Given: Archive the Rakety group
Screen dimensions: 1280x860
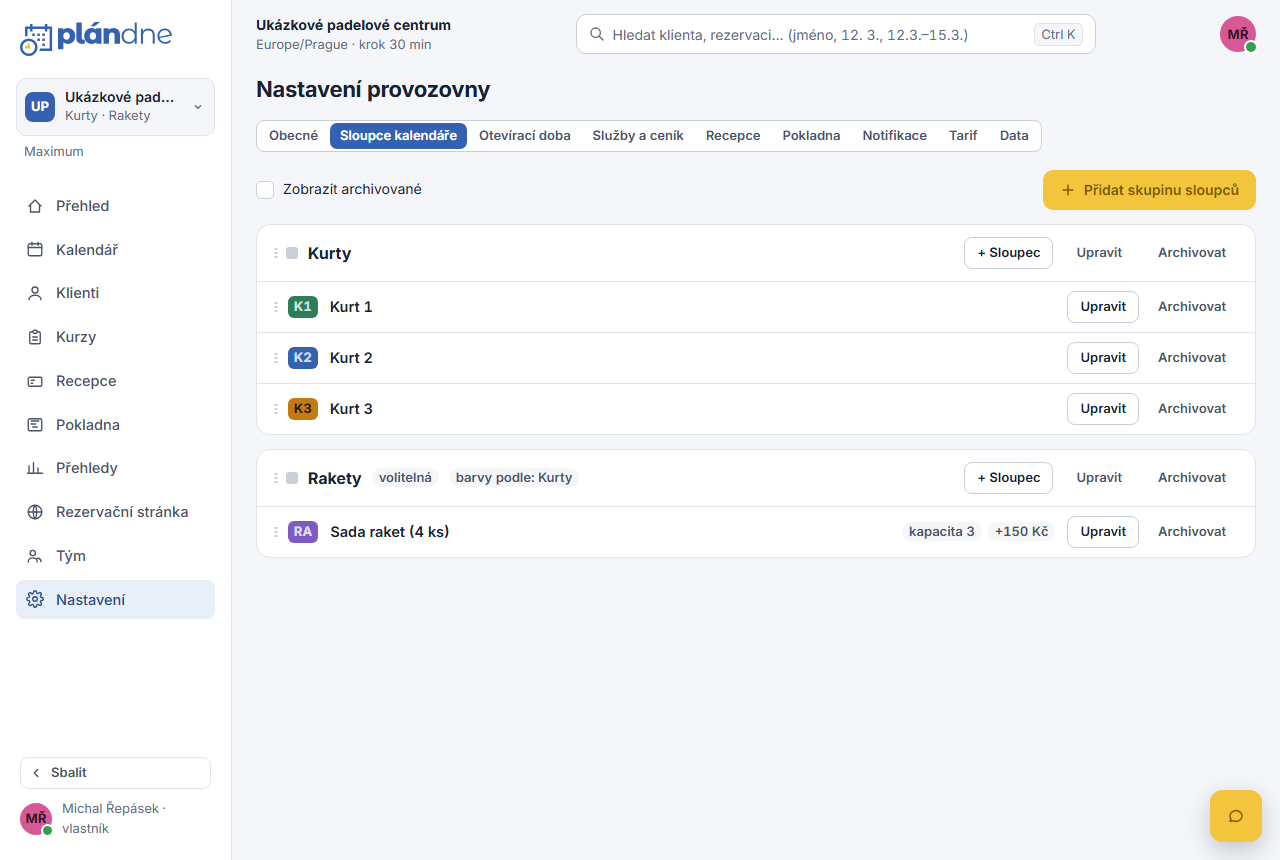Looking at the screenshot, I should (x=1192, y=478).
